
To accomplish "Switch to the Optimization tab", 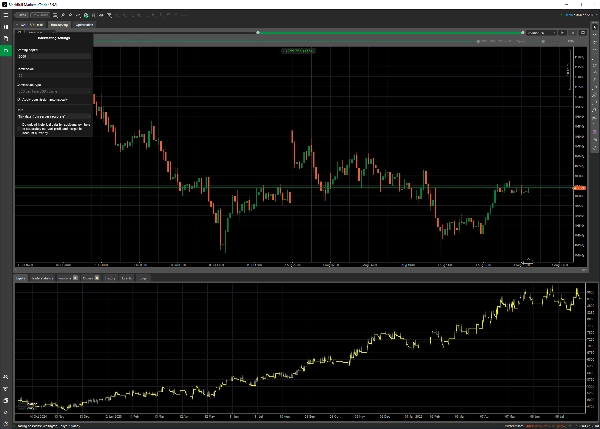I will [x=84, y=25].
